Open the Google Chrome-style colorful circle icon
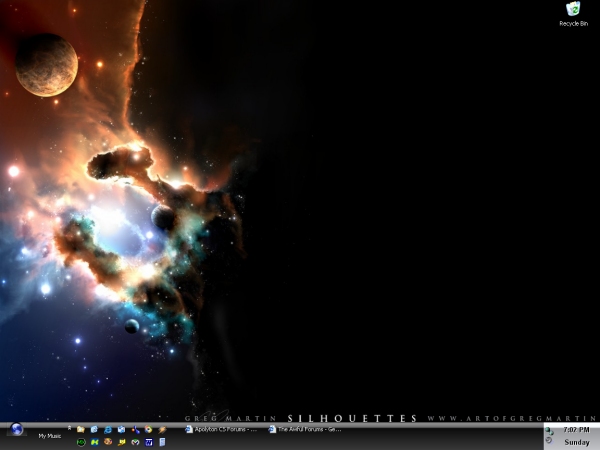This screenshot has width=600, height=450. click(148, 430)
